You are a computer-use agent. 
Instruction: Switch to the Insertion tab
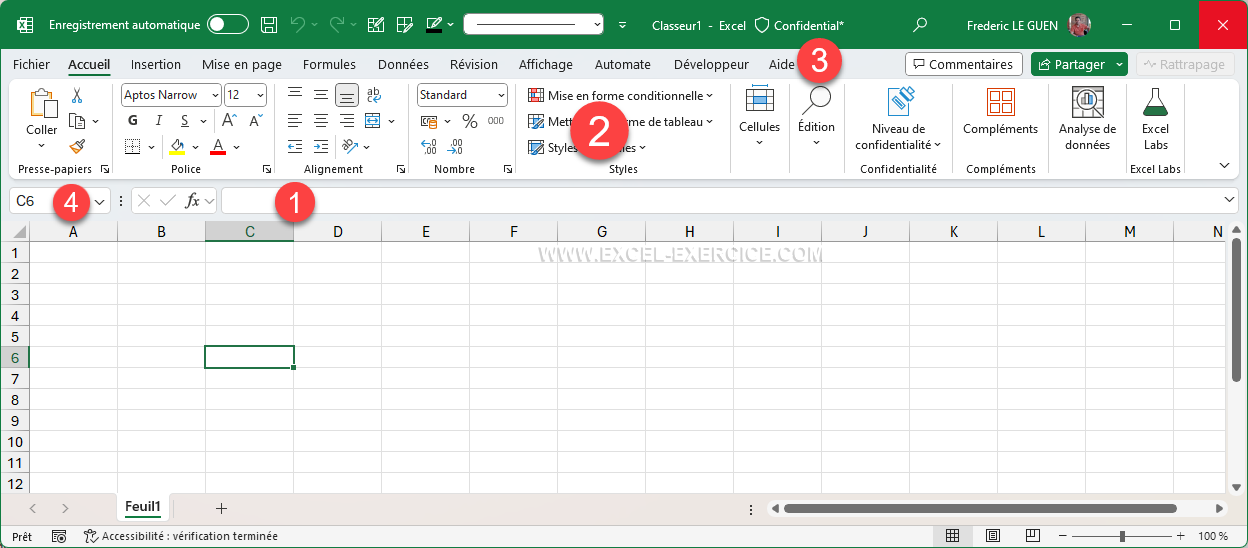point(156,64)
